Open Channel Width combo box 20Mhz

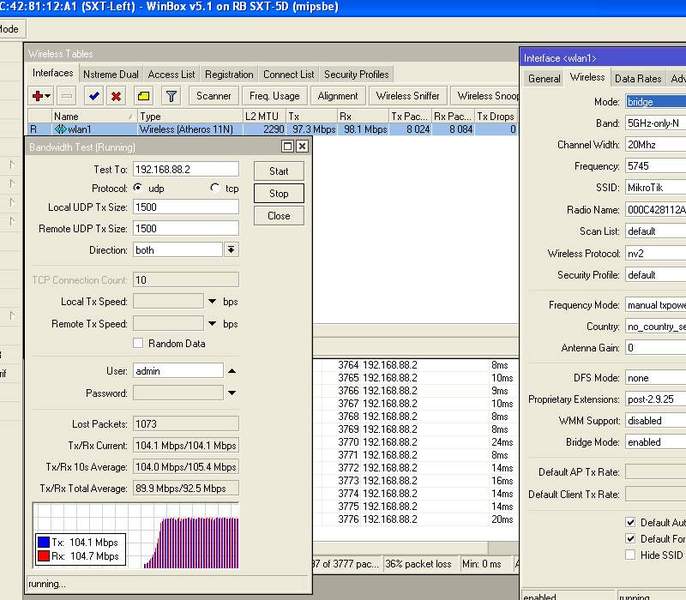click(x=655, y=145)
